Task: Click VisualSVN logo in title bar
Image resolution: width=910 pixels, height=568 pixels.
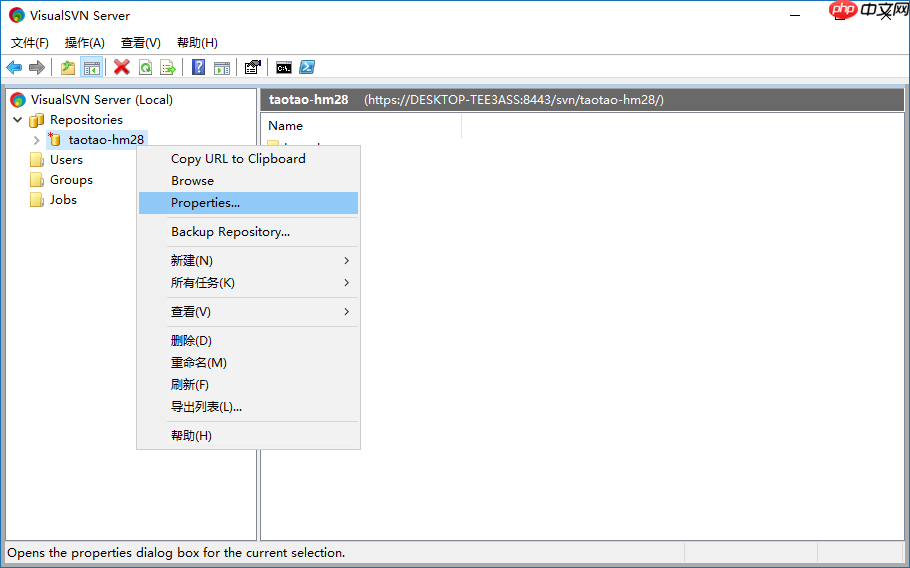Action: (x=17, y=15)
